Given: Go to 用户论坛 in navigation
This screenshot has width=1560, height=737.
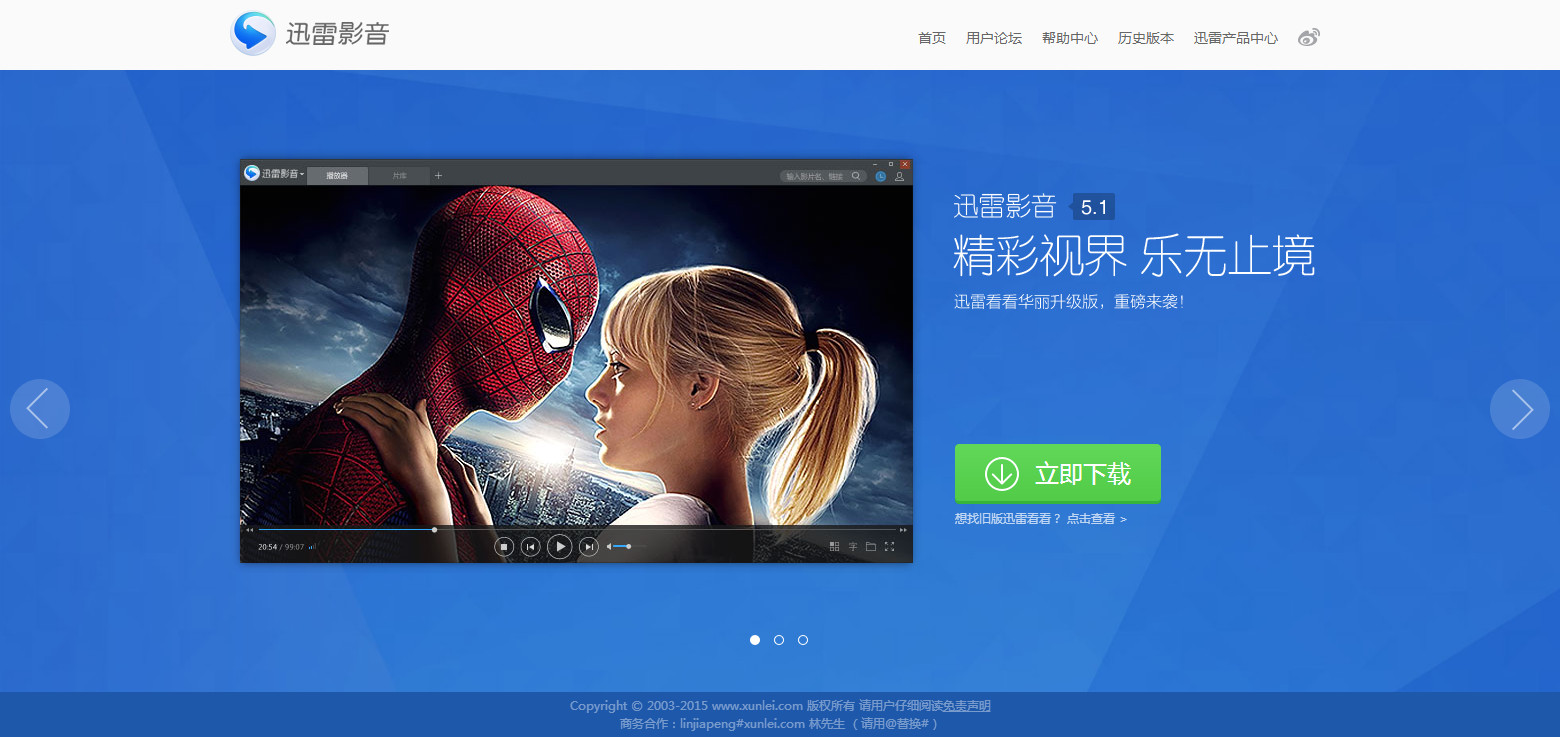Looking at the screenshot, I should point(993,38).
